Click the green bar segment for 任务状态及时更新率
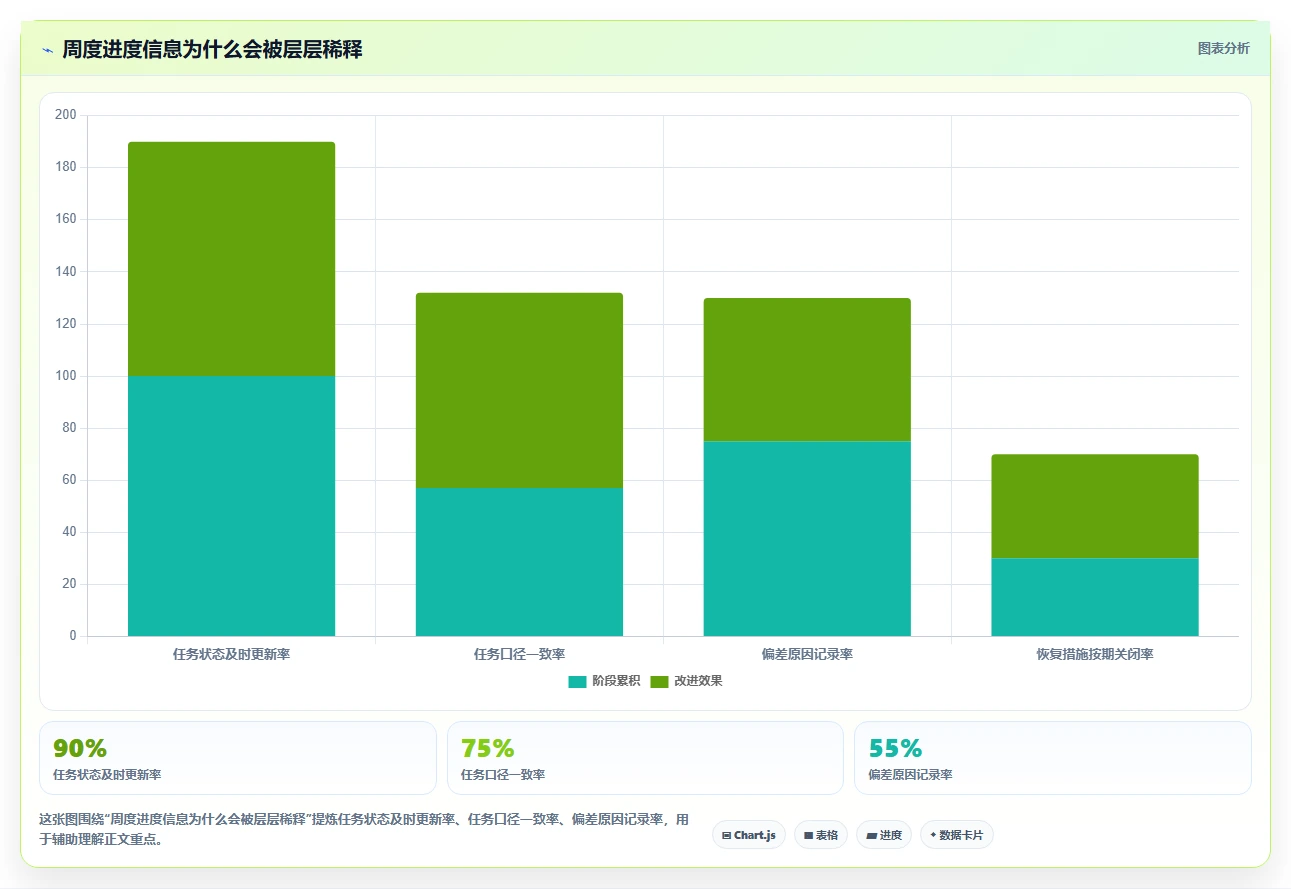Image resolution: width=1291 pixels, height=889 pixels. pyautogui.click(x=231, y=259)
